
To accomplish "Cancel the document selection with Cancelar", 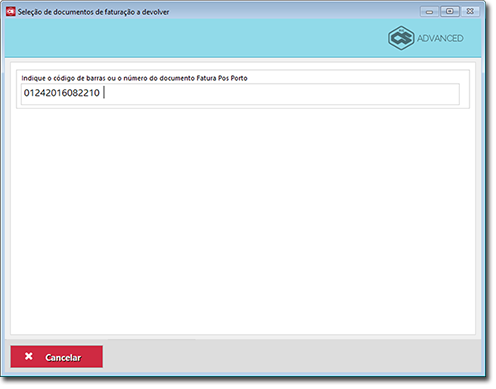I will pos(57,357).
